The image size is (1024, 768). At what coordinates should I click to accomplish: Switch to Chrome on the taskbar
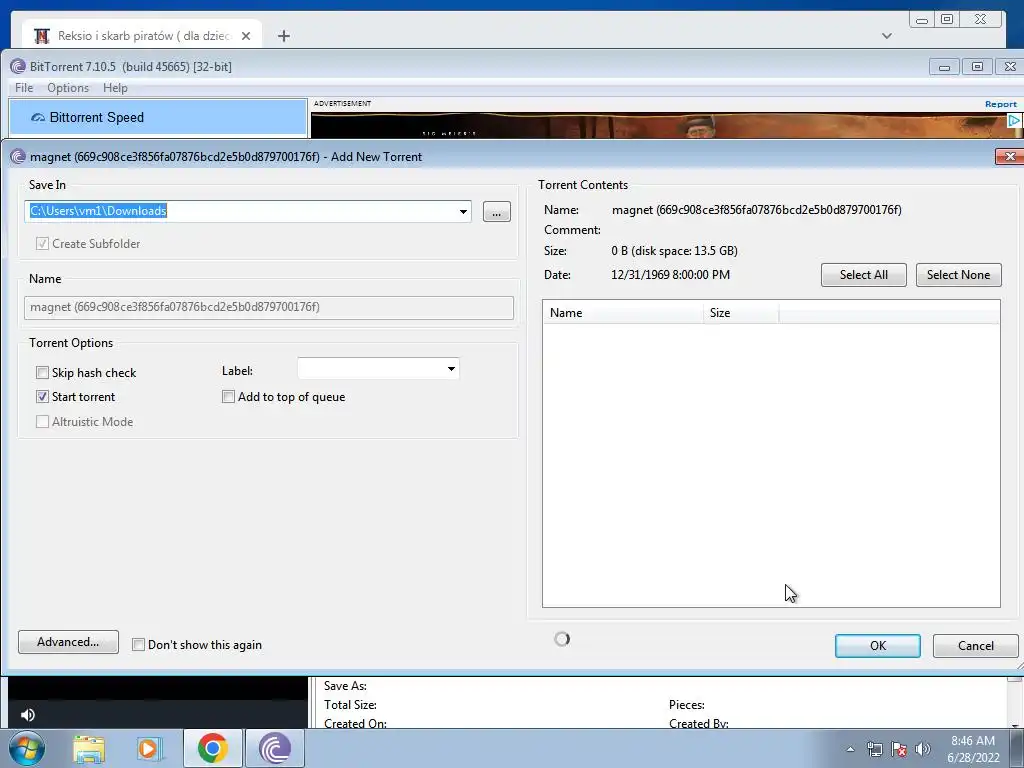[x=212, y=748]
